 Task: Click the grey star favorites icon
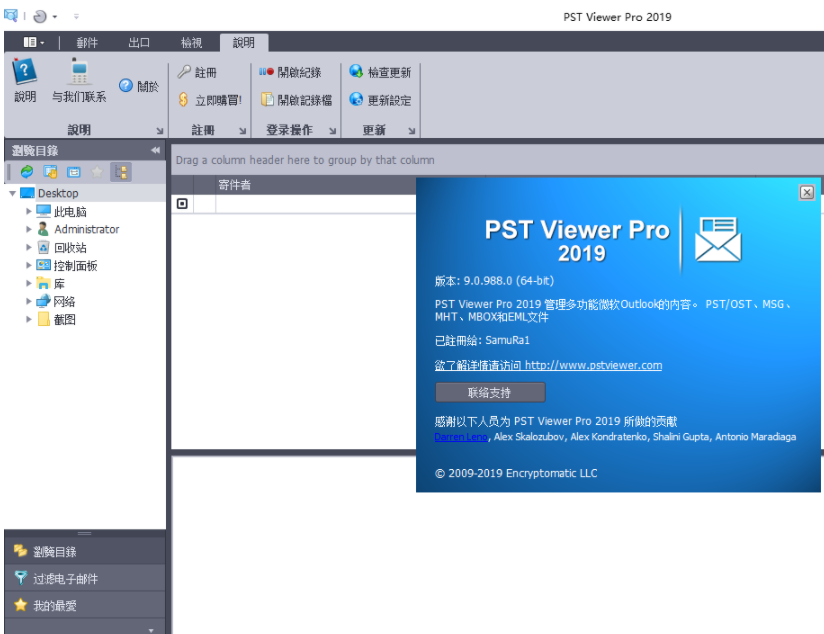coord(97,172)
